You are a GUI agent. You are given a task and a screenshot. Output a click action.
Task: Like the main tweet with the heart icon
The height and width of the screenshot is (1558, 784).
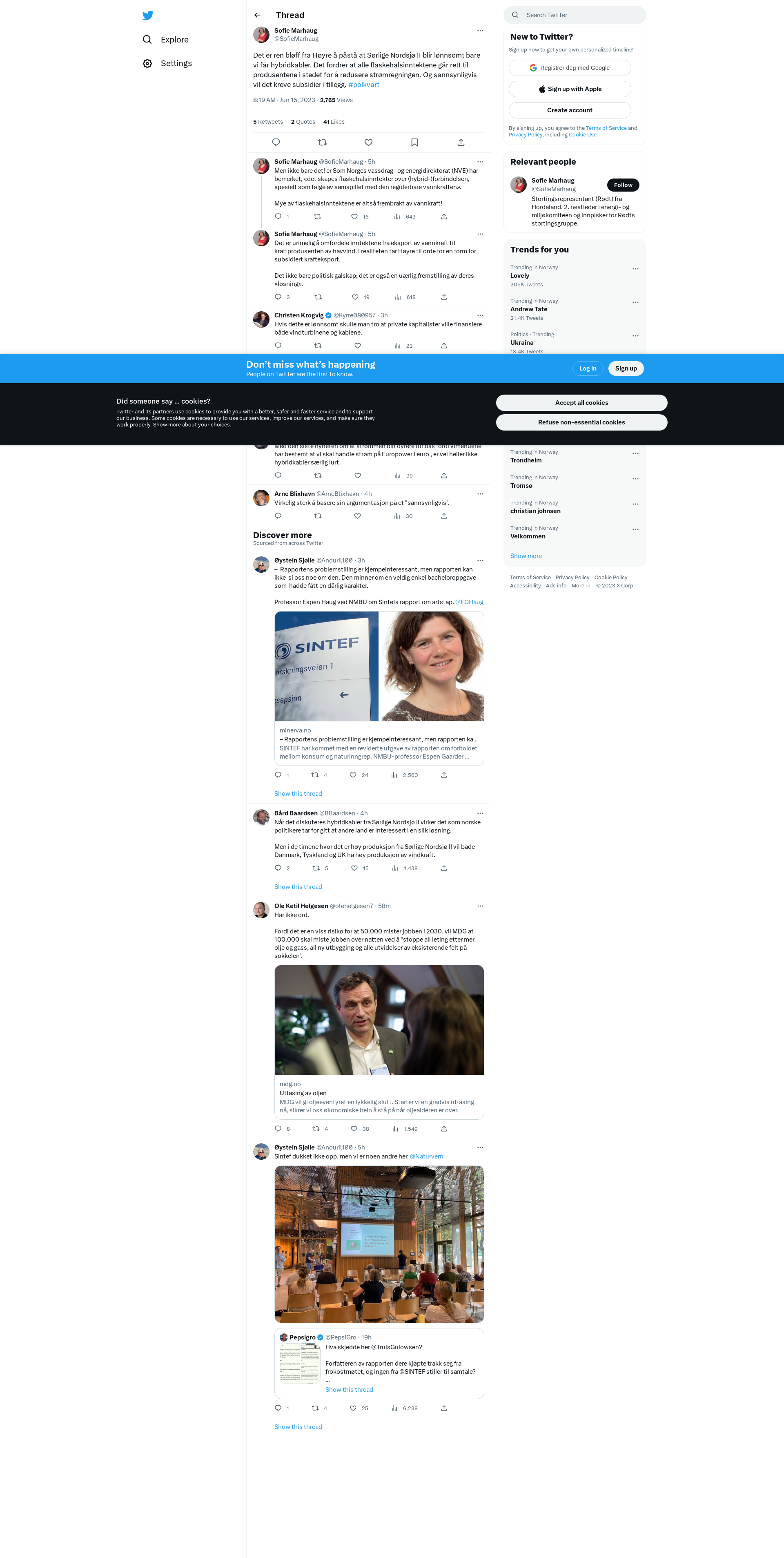click(368, 142)
